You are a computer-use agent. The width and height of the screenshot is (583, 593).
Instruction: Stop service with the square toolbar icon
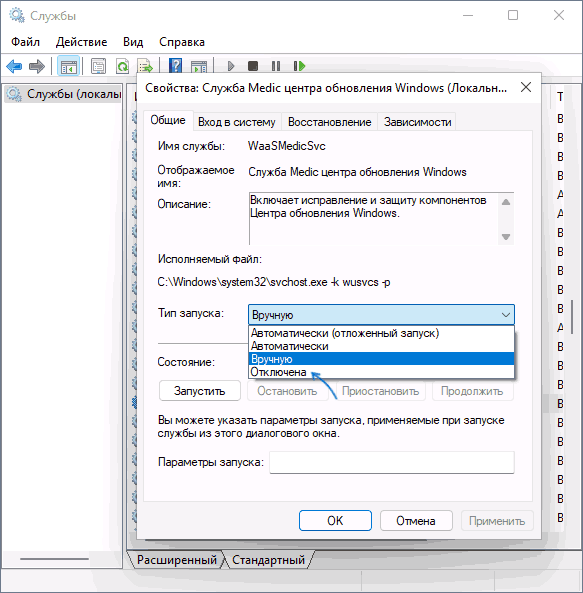(253, 67)
